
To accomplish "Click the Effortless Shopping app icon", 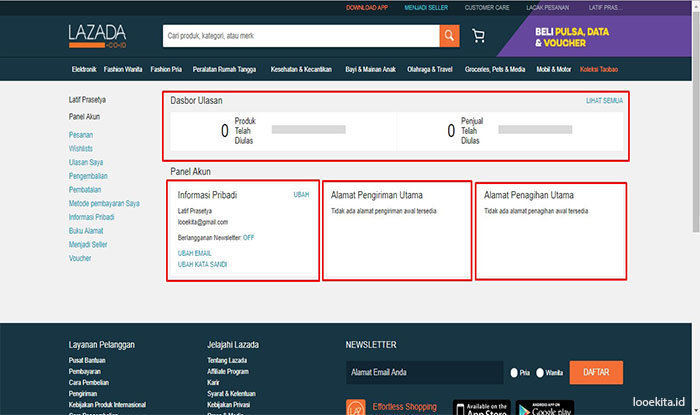I will coord(355,407).
